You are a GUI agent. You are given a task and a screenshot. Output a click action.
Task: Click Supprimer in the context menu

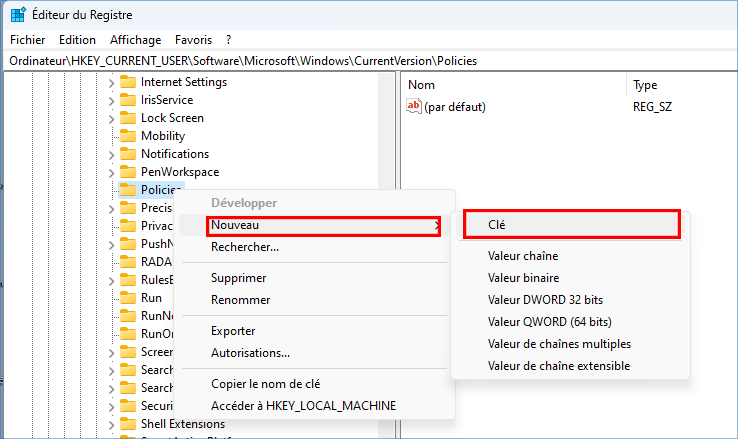coord(238,278)
